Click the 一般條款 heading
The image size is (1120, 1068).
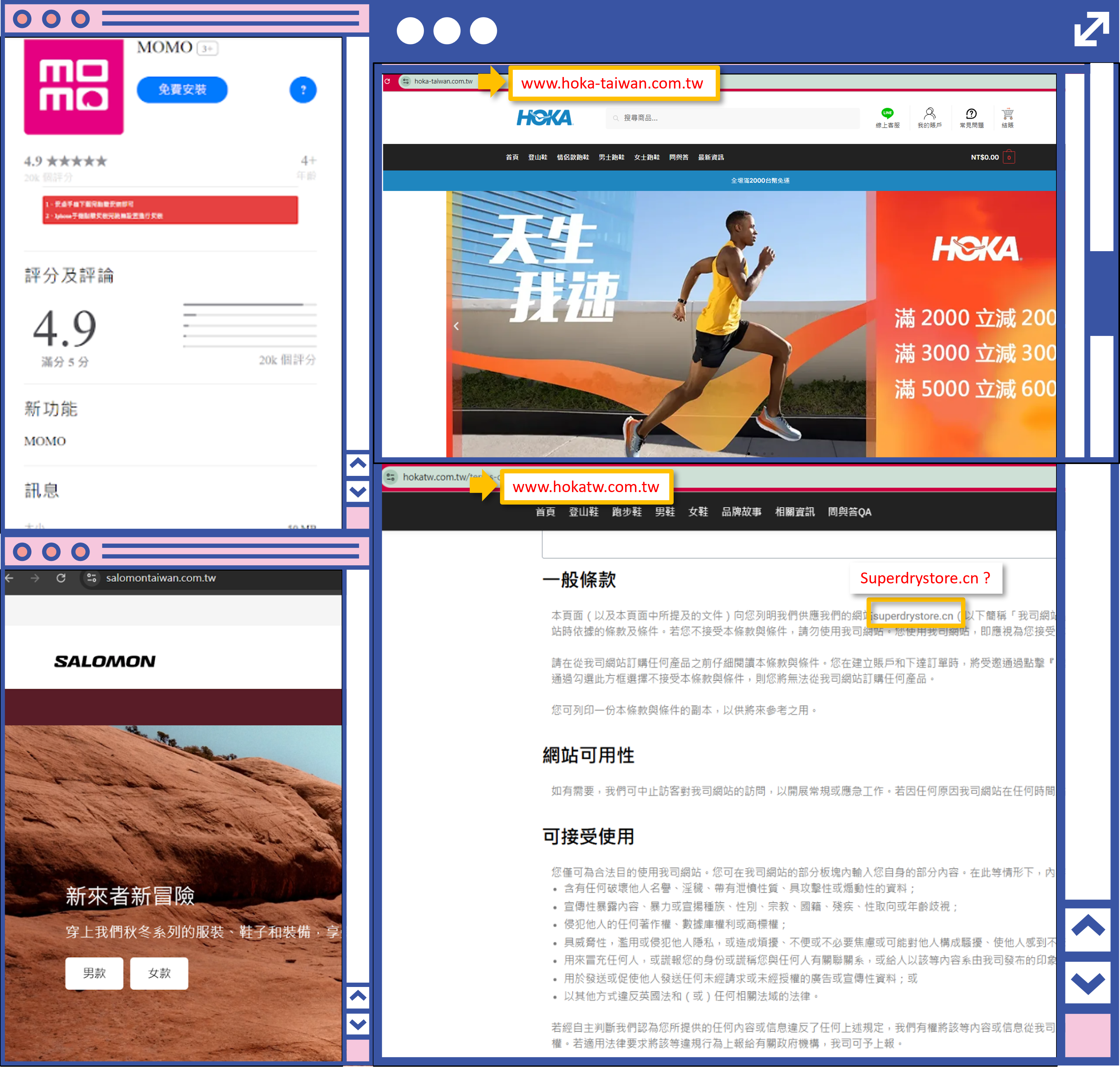(579, 580)
